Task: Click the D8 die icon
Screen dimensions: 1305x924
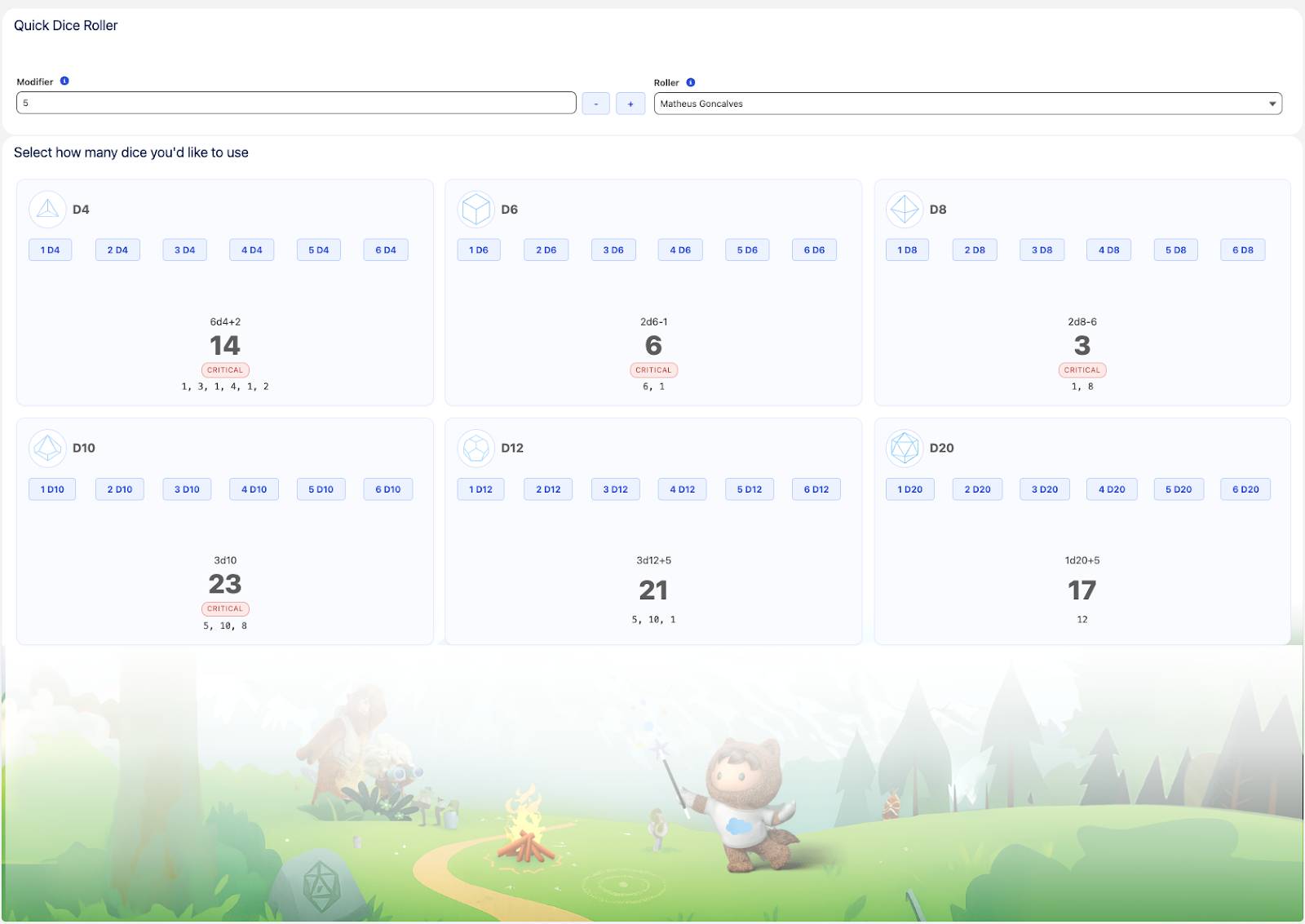Action: point(905,209)
